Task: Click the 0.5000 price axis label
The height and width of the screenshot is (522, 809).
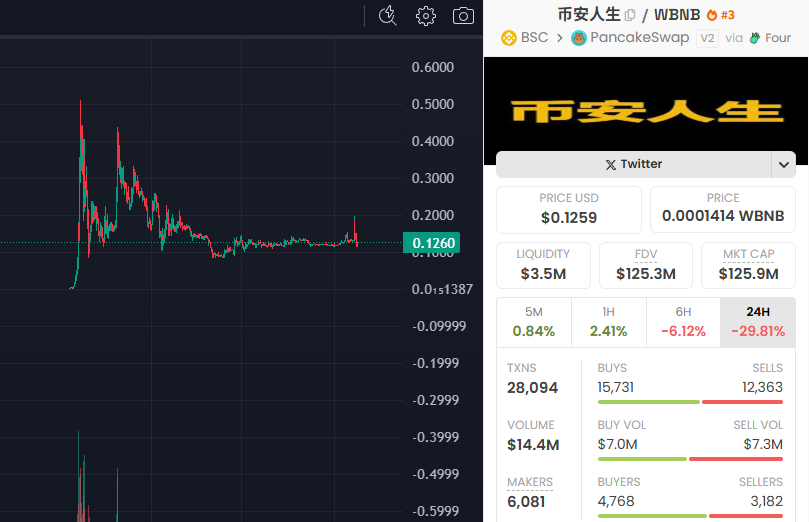Action: (x=432, y=104)
